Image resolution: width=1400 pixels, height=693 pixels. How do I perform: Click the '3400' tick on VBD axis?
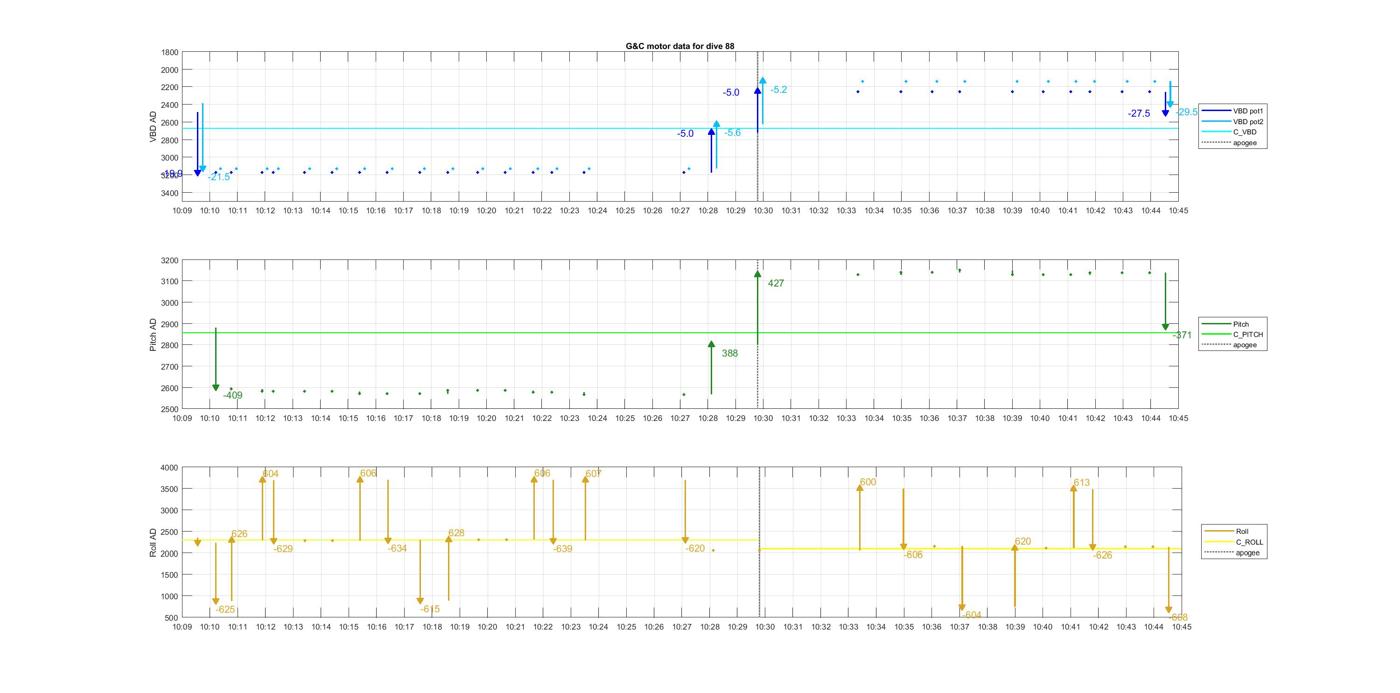click(170, 192)
